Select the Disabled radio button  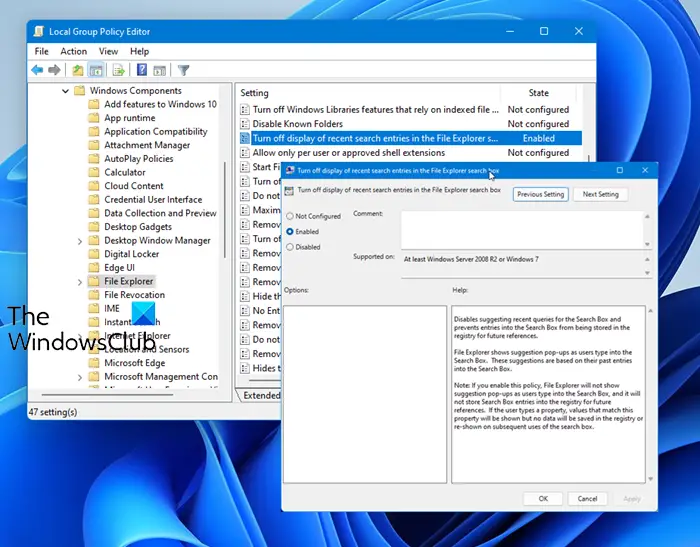(291, 246)
